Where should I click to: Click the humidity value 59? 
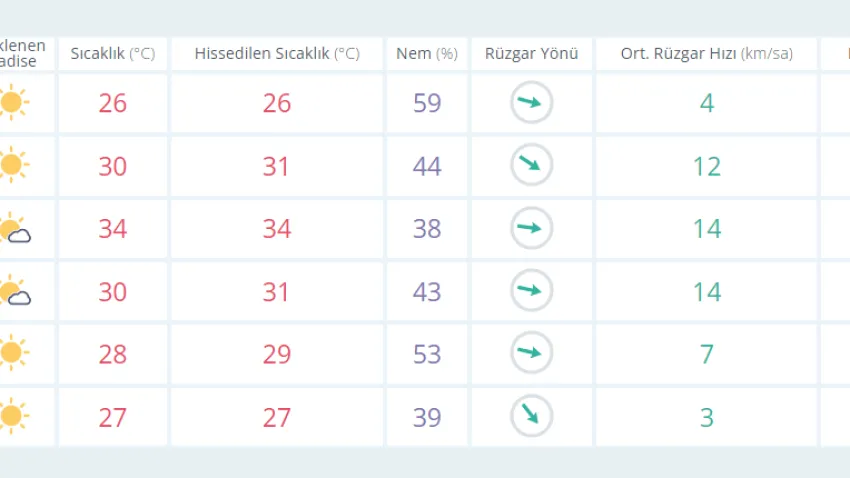click(427, 103)
